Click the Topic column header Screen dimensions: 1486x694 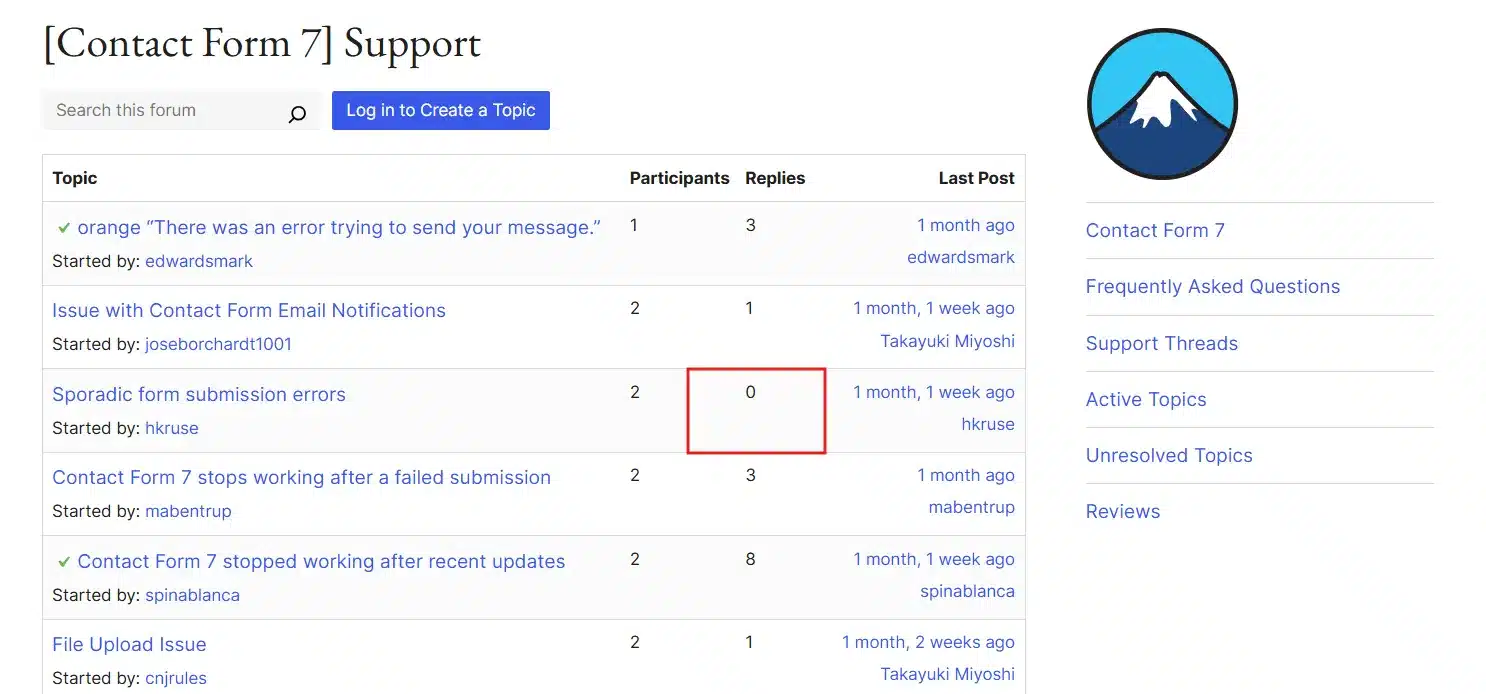(x=75, y=178)
